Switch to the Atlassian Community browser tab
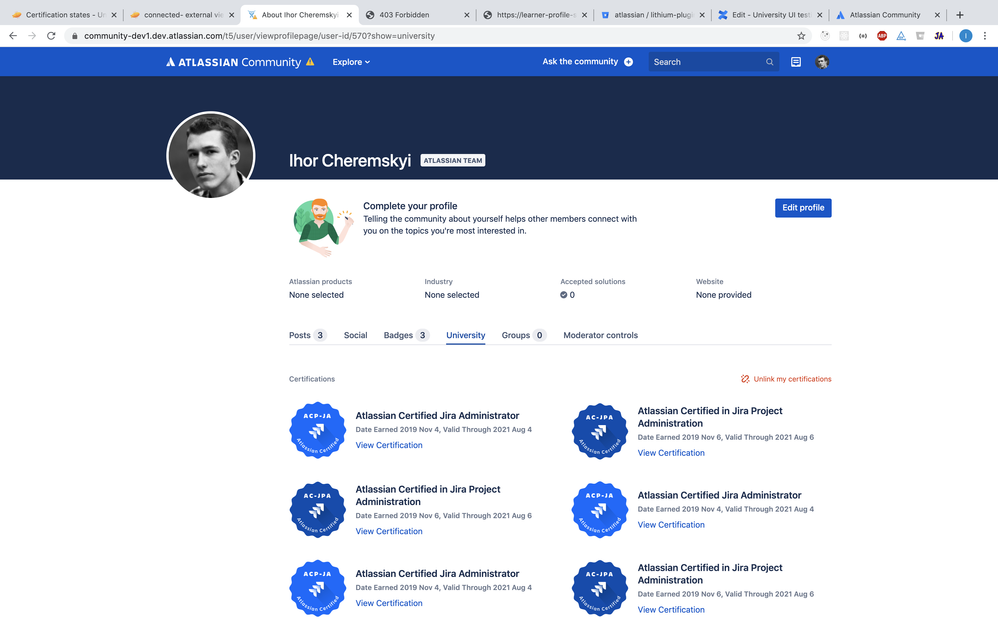 click(x=888, y=15)
